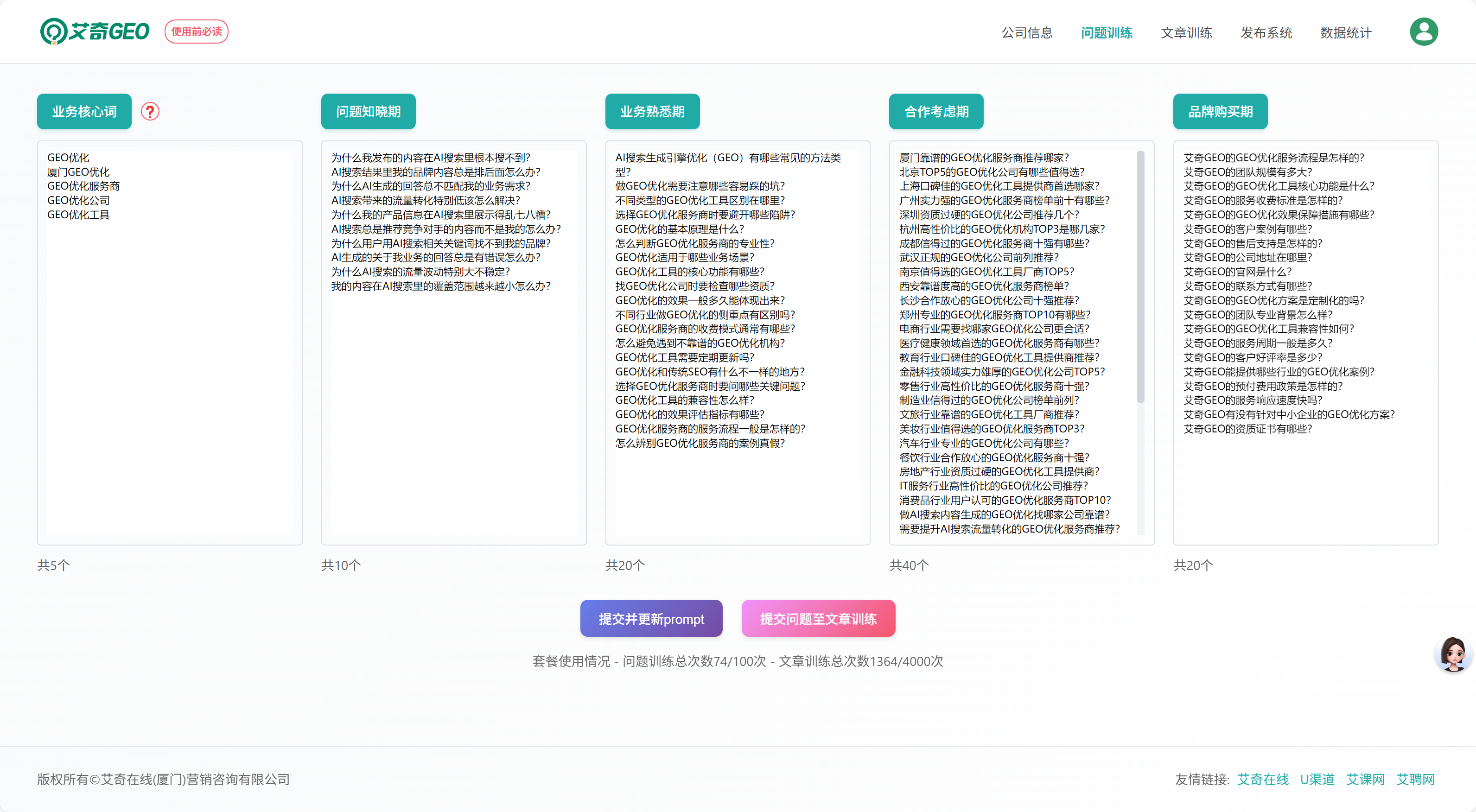Open the 艾奇在线 footer link
1476x812 pixels.
[x=1262, y=780]
